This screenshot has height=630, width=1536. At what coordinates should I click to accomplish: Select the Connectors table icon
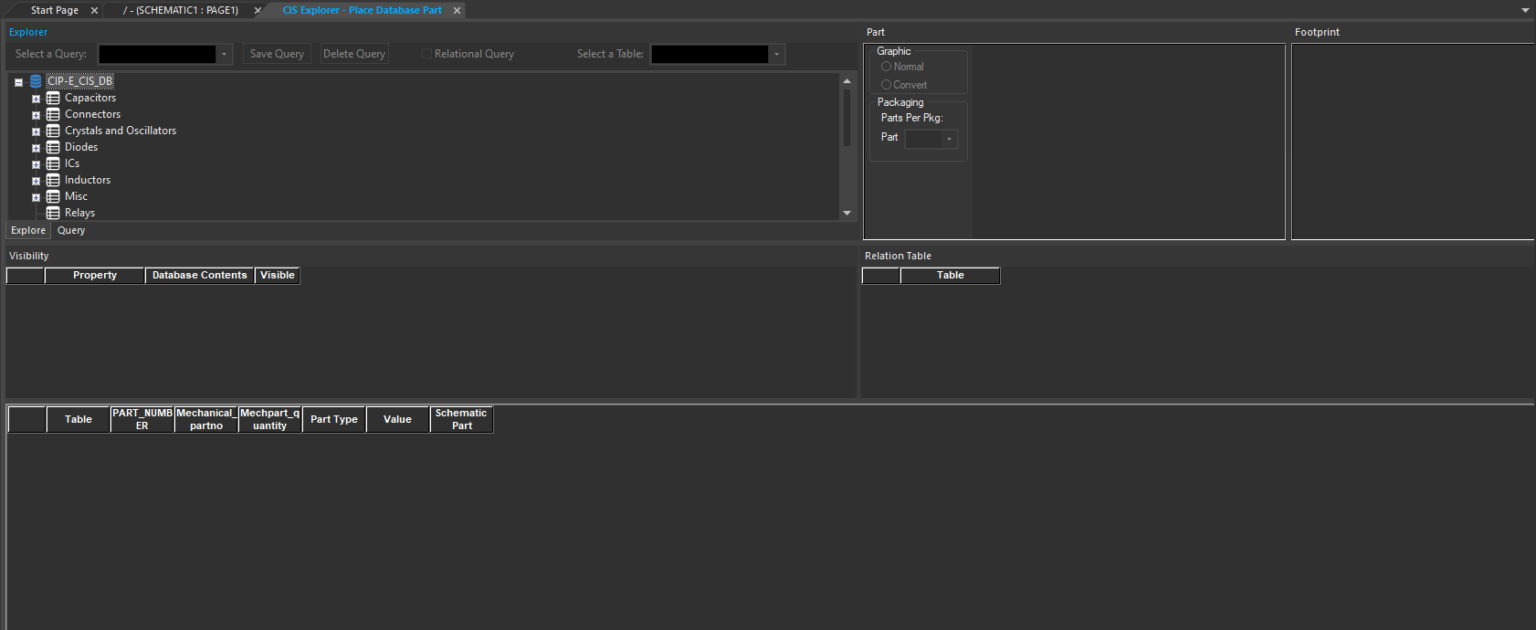coord(52,113)
